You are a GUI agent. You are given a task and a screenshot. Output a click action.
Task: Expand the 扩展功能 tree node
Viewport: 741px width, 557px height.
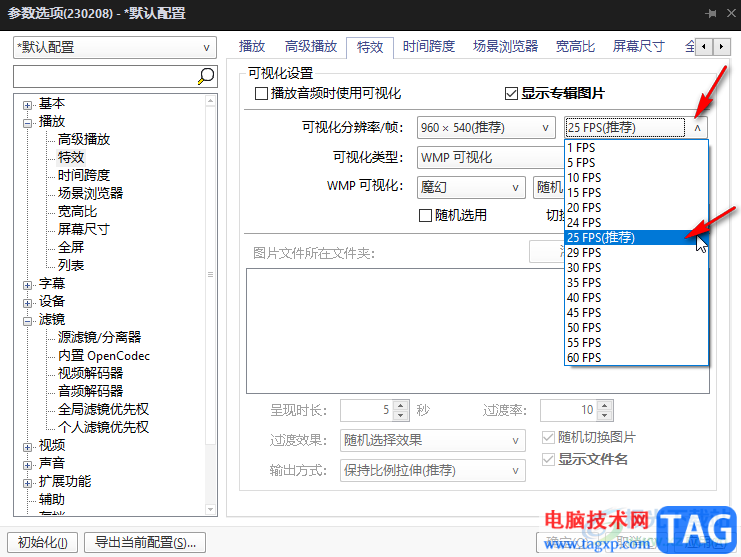click(x=27, y=483)
